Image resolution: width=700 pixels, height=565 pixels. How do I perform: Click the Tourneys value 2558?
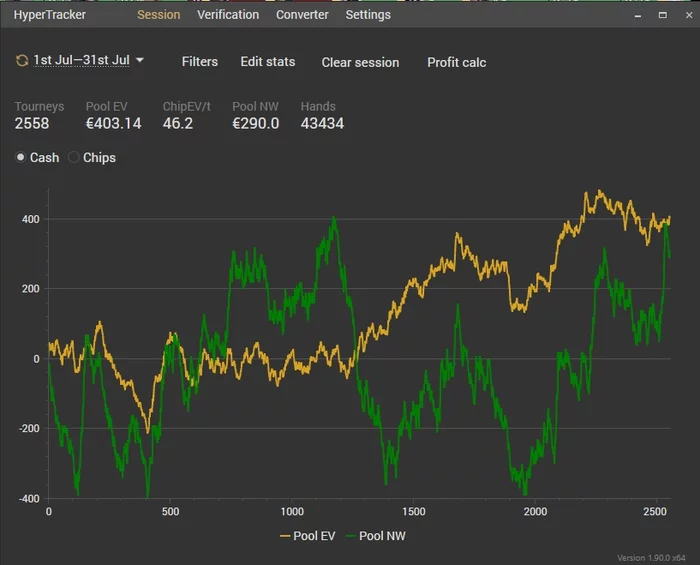32,123
